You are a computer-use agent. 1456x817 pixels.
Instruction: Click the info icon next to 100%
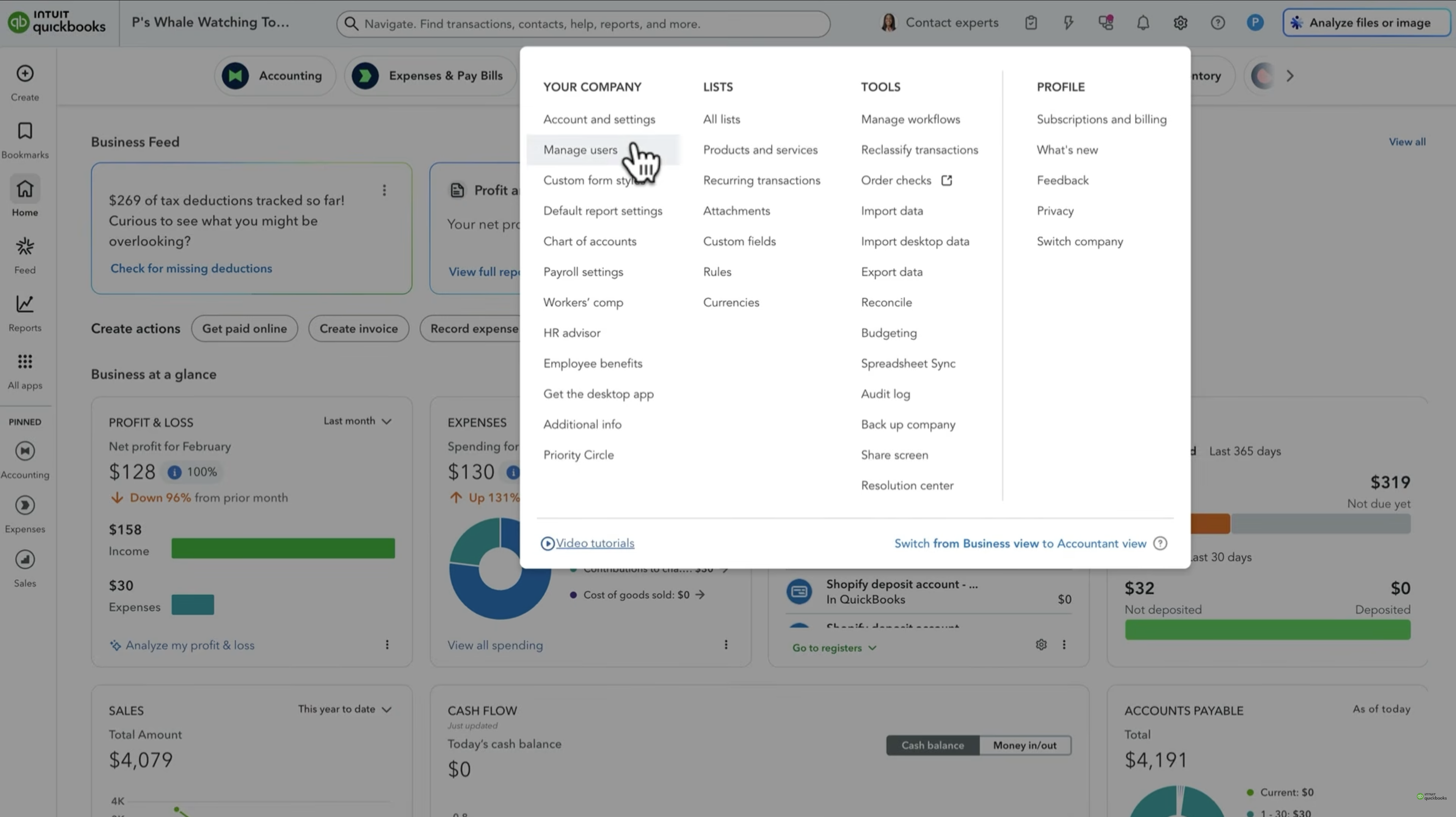(x=174, y=472)
